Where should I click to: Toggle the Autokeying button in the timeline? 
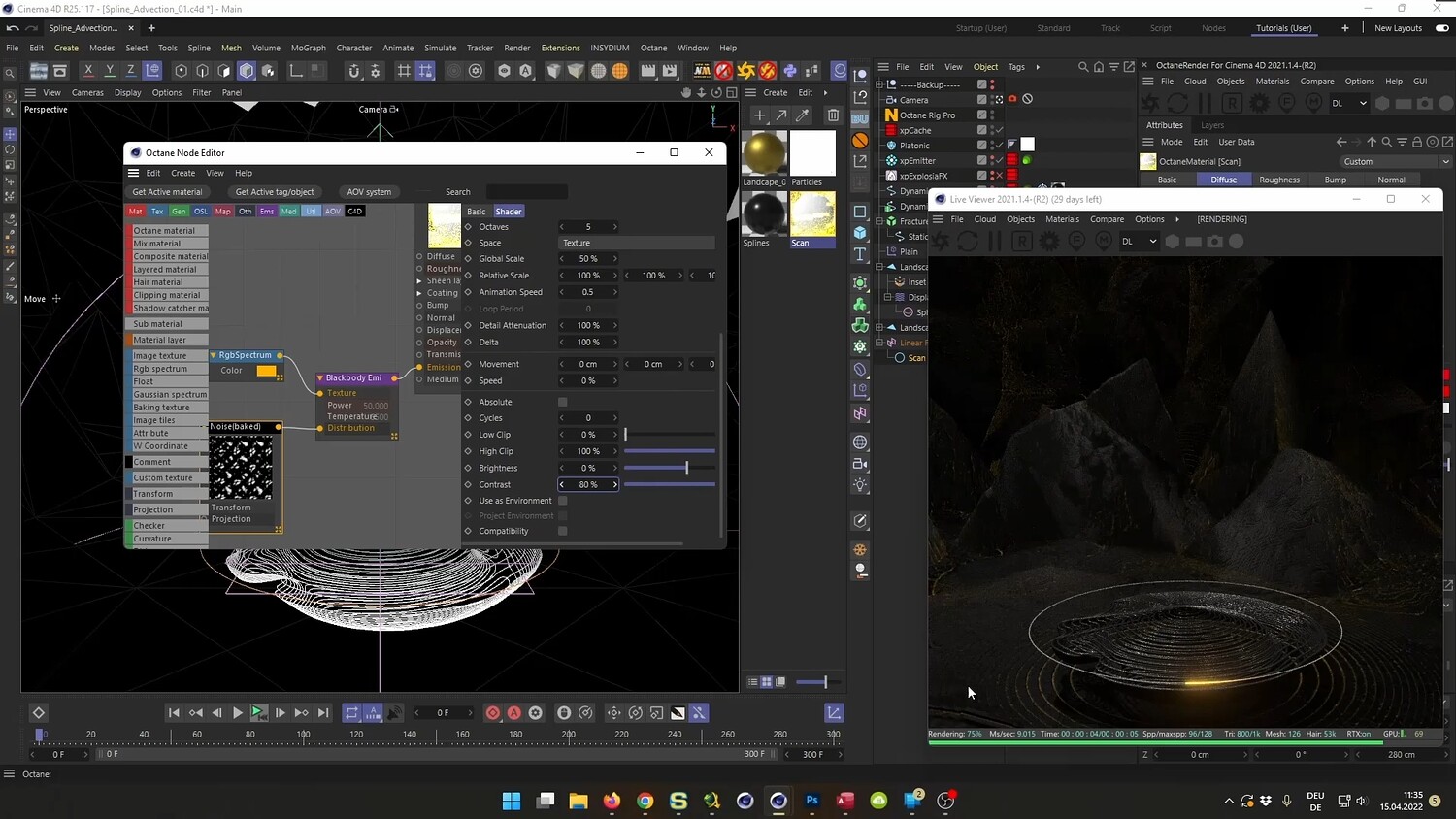[x=514, y=713]
